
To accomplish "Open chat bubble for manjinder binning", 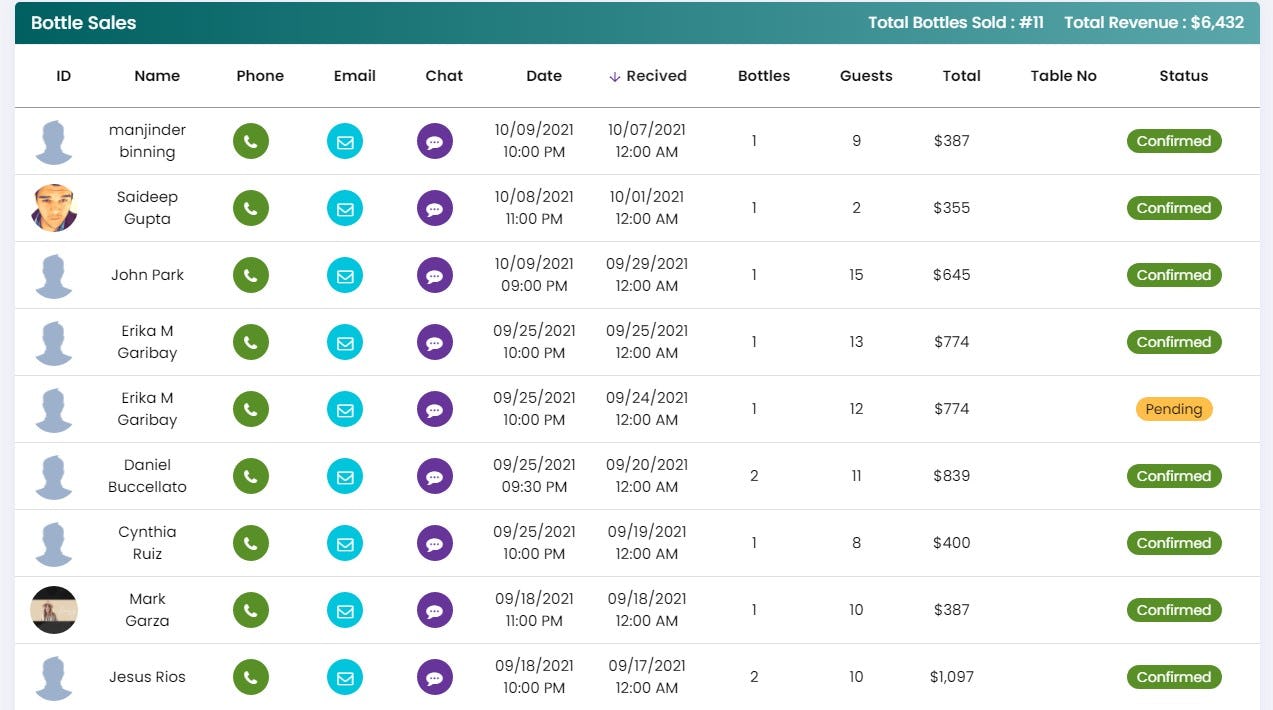I will click(x=435, y=141).
